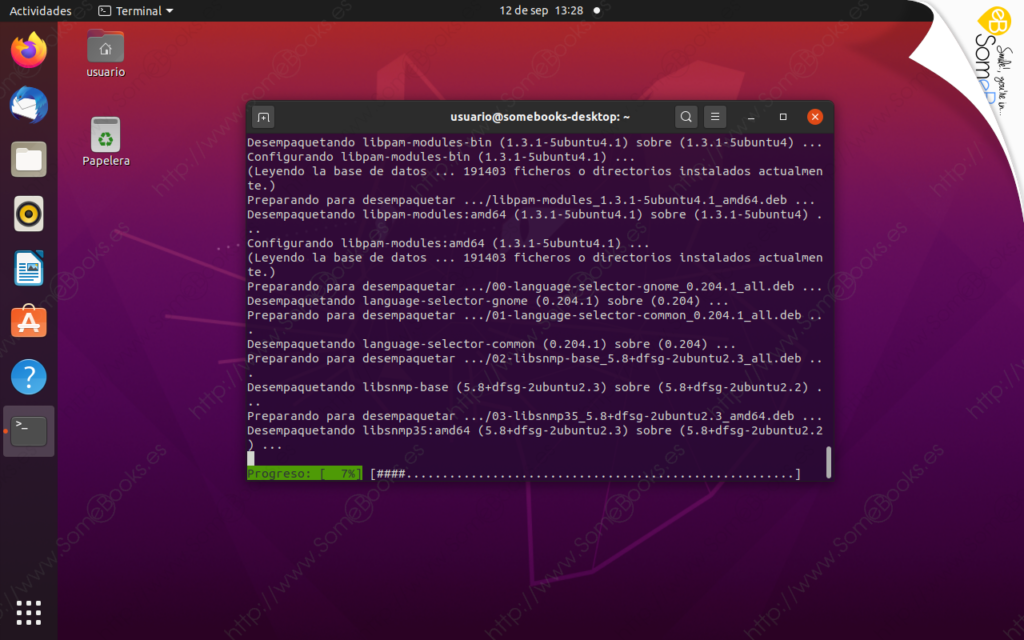Screen dimensions: 1024x640
Task: Show the applications grid
Action: pyautogui.click(x=29, y=612)
